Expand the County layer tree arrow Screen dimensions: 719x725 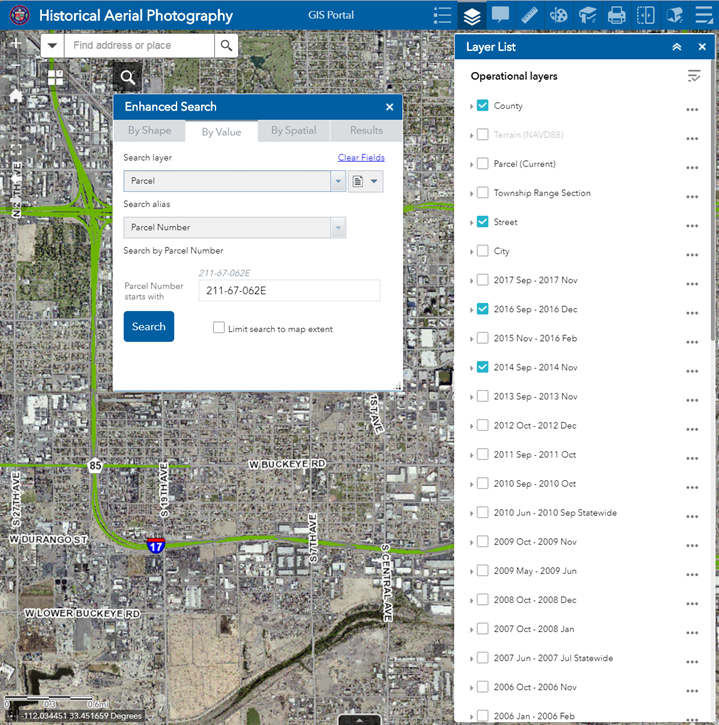pos(472,106)
